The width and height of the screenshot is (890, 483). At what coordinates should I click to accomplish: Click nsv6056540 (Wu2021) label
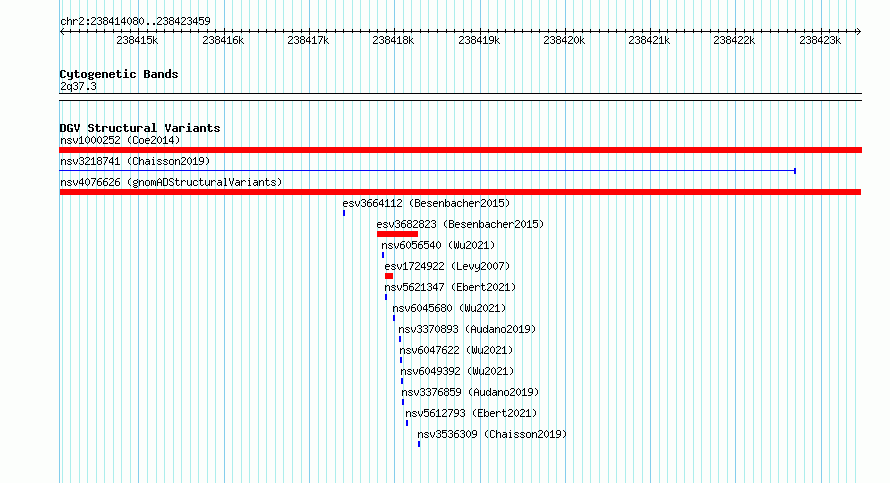tap(438, 245)
